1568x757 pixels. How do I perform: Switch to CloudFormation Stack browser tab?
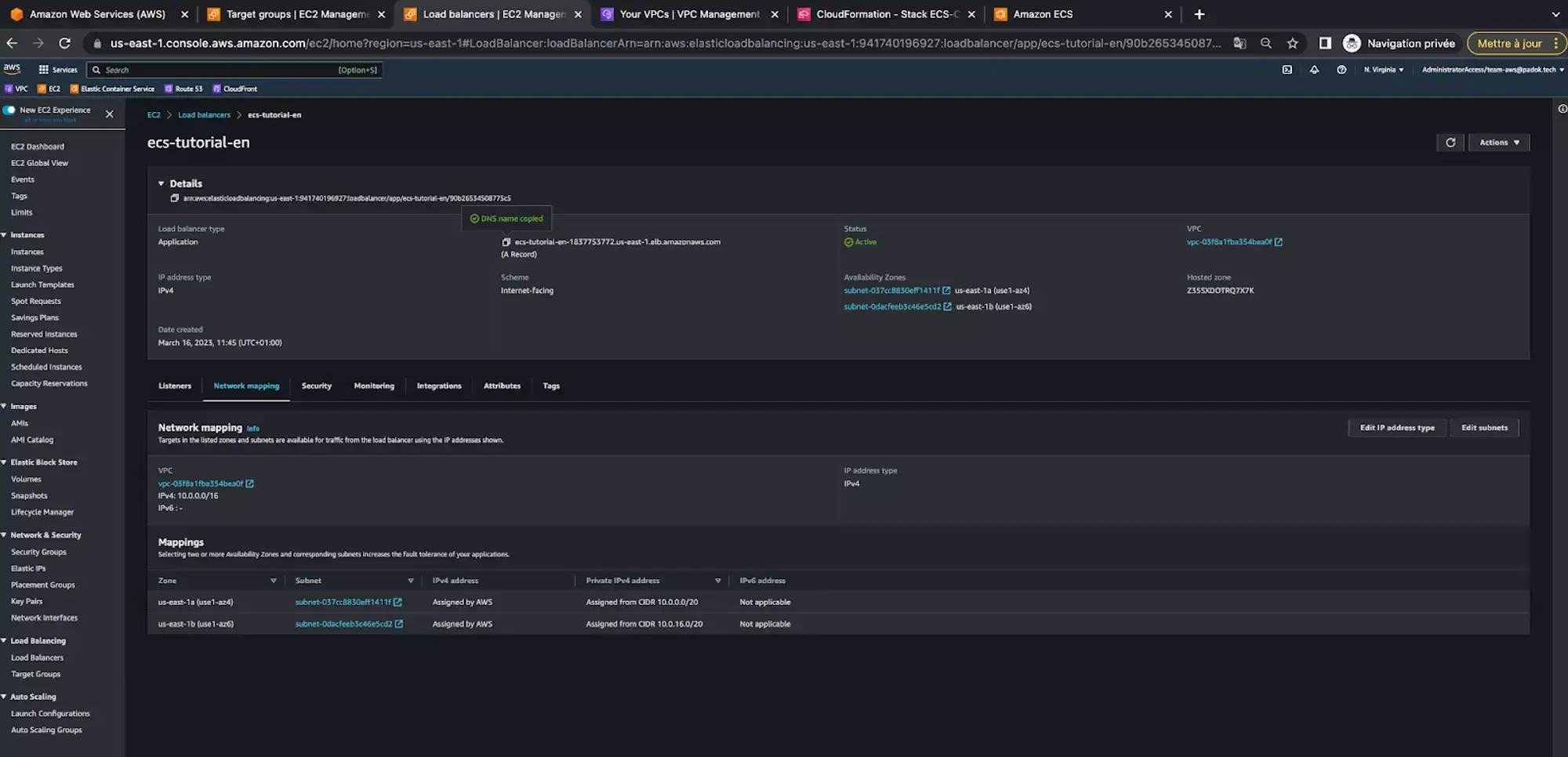(x=886, y=14)
